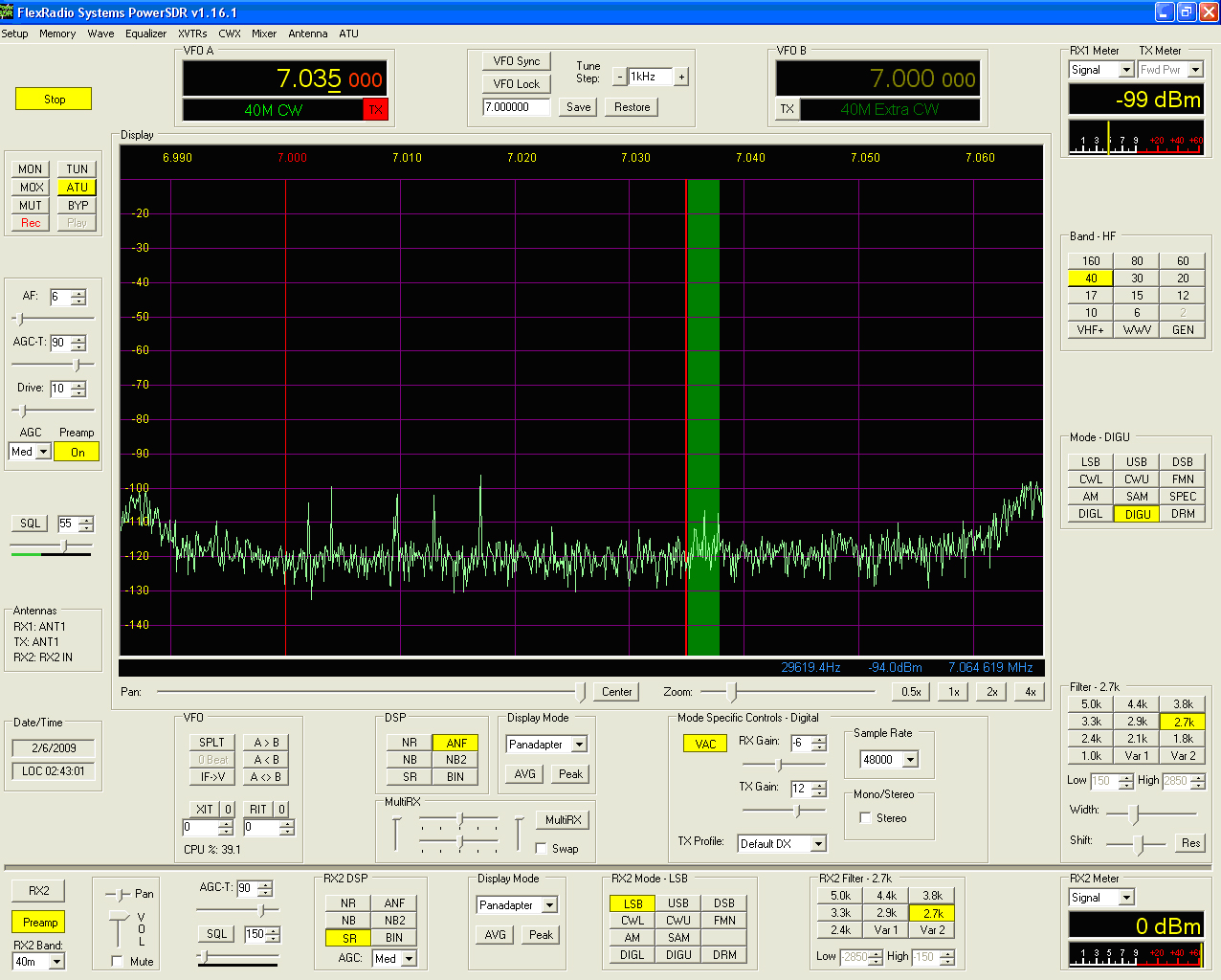
Task: Decrease tune step with minus button
Action: point(620,77)
